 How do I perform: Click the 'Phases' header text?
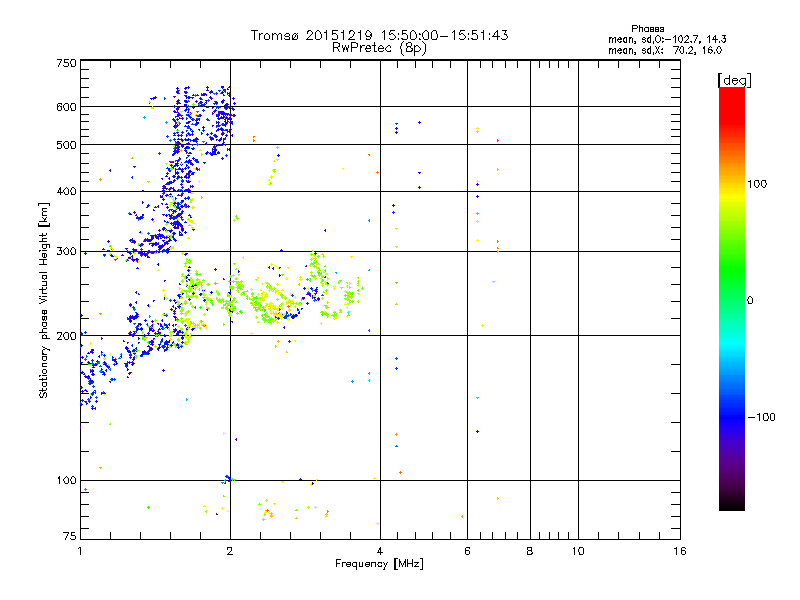pyautogui.click(x=647, y=29)
